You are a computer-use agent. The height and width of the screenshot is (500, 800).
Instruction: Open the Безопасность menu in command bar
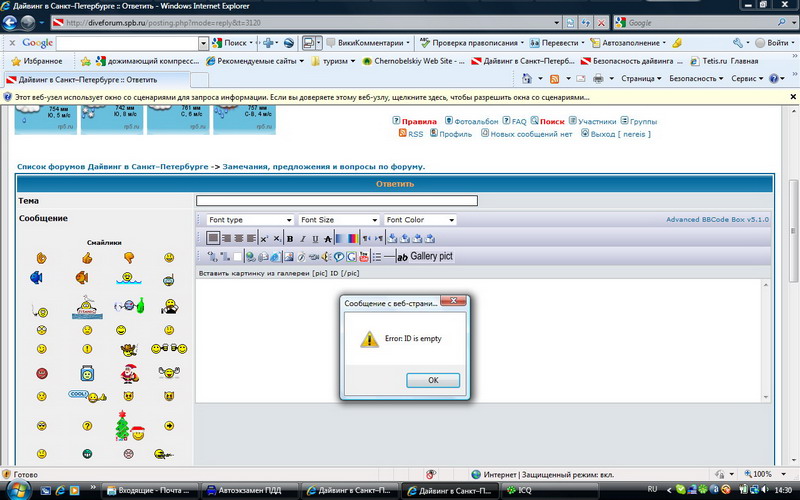[695, 78]
